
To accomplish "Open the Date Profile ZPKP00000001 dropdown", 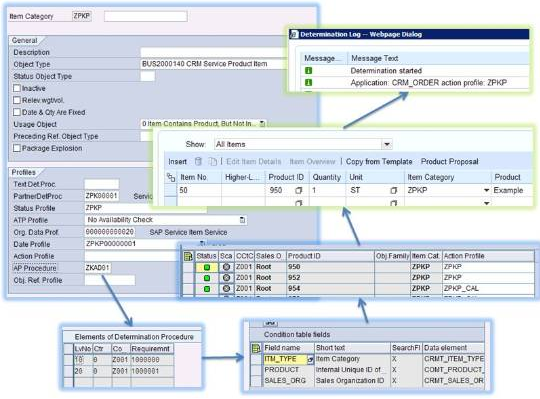I will (x=202, y=244).
